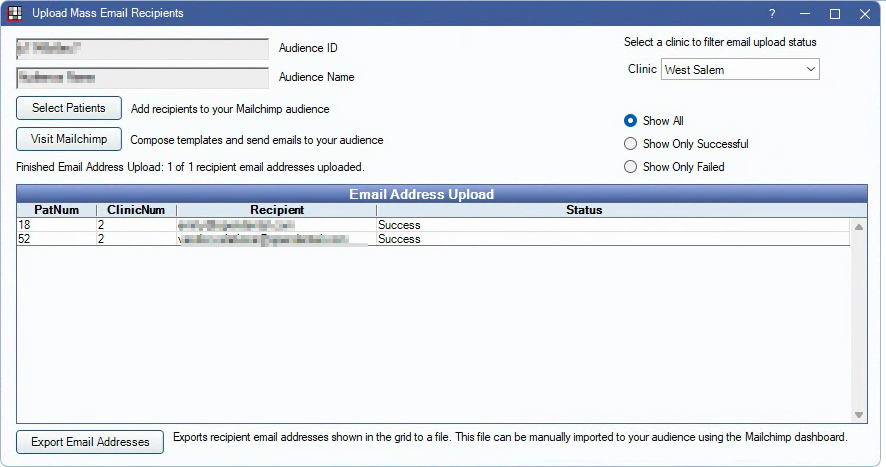Click the Status column header

point(584,211)
